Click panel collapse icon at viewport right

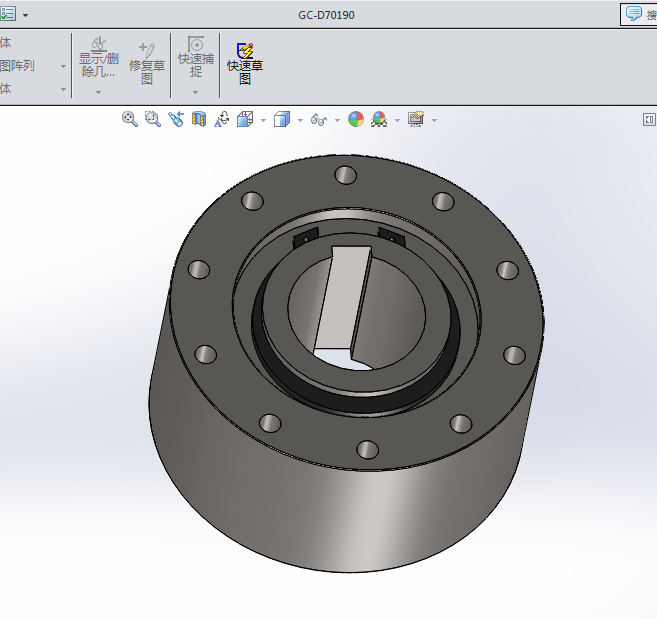[649, 119]
